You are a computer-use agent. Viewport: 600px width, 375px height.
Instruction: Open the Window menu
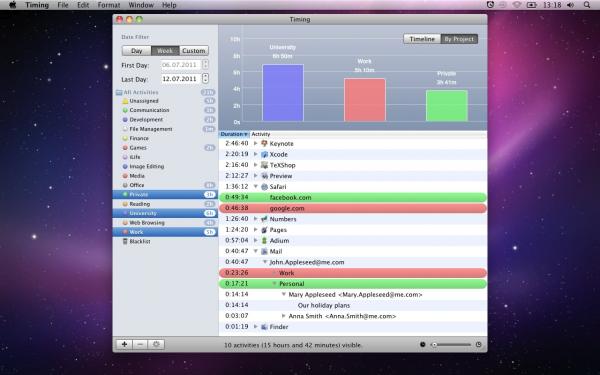click(141, 5)
